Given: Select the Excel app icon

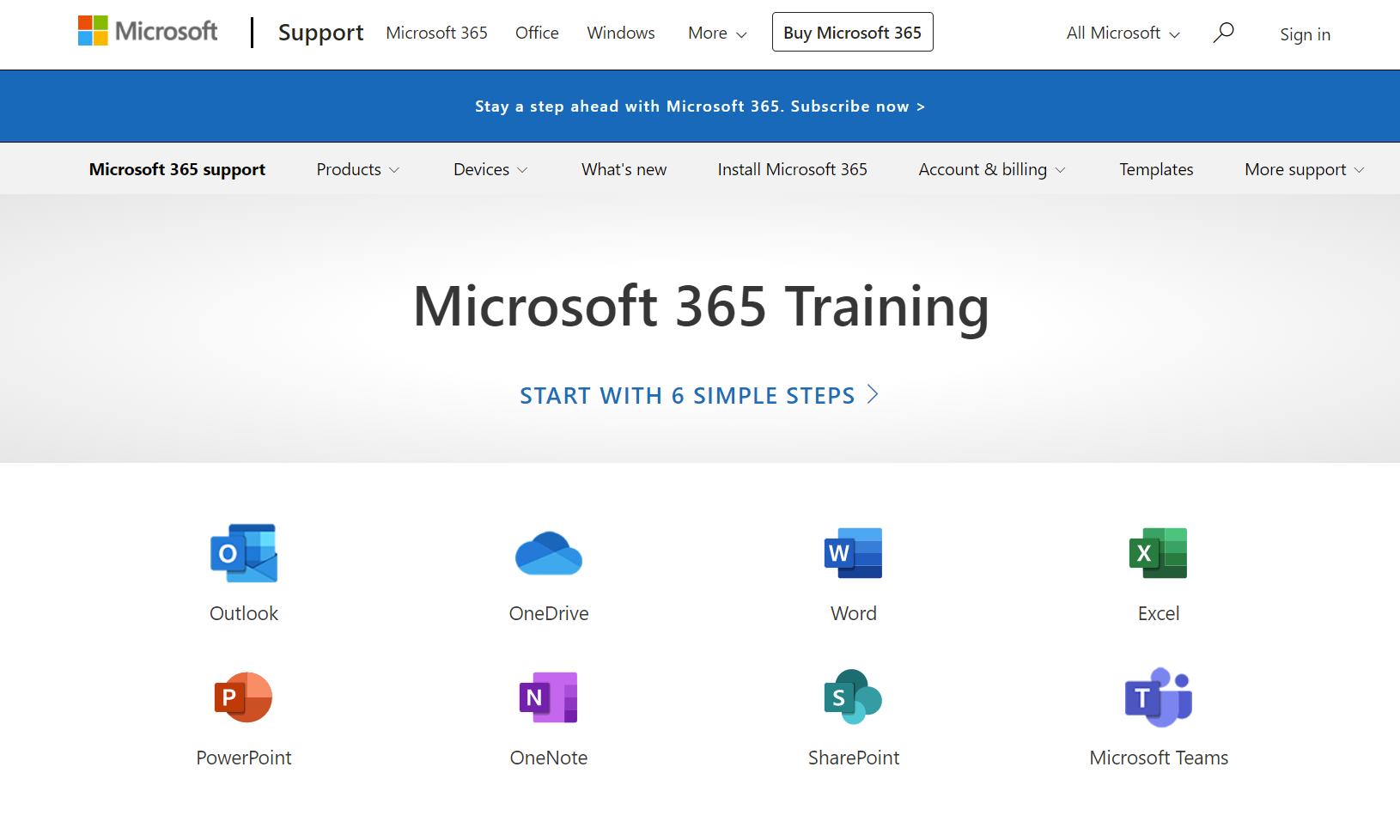Looking at the screenshot, I should pyautogui.click(x=1158, y=554).
